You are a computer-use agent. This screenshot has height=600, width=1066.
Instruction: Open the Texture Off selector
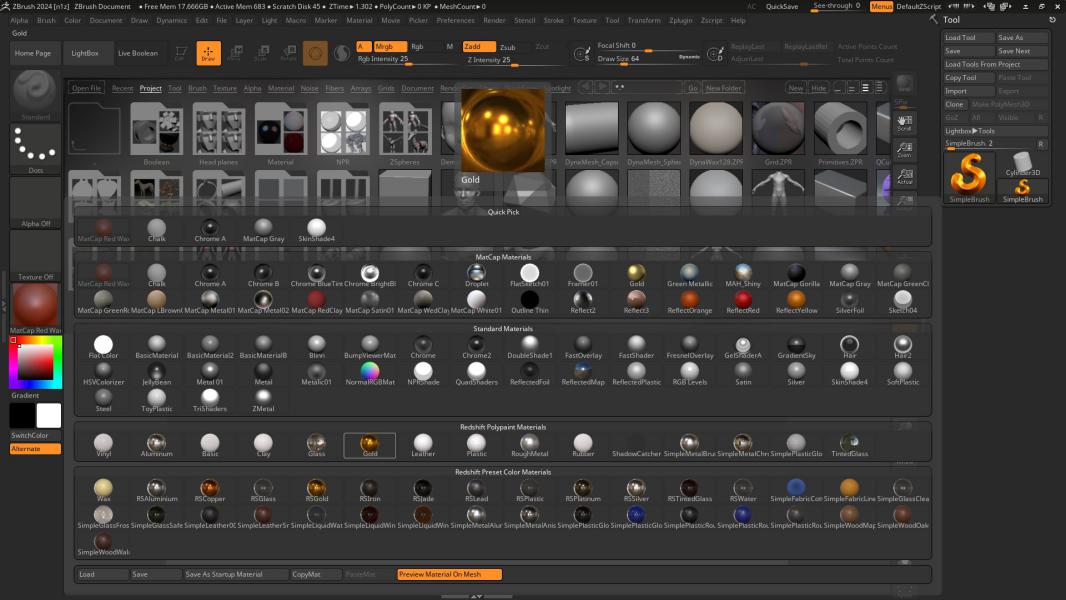point(35,255)
